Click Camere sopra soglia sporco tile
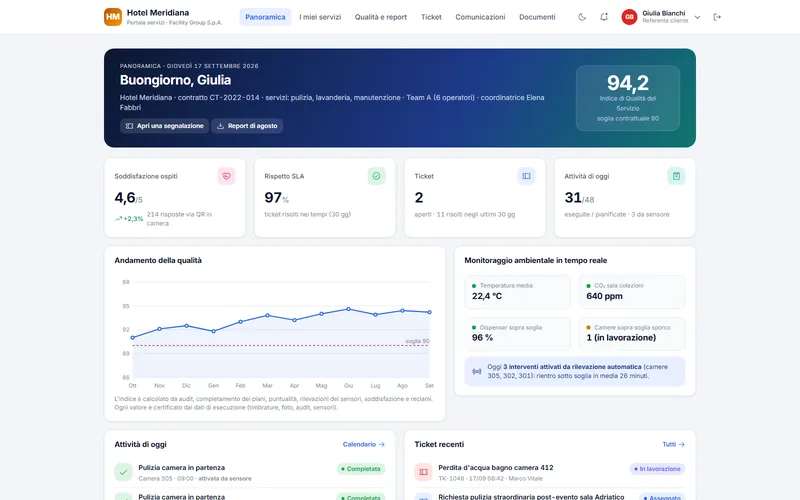Image resolution: width=800 pixels, height=500 pixels. click(632, 334)
